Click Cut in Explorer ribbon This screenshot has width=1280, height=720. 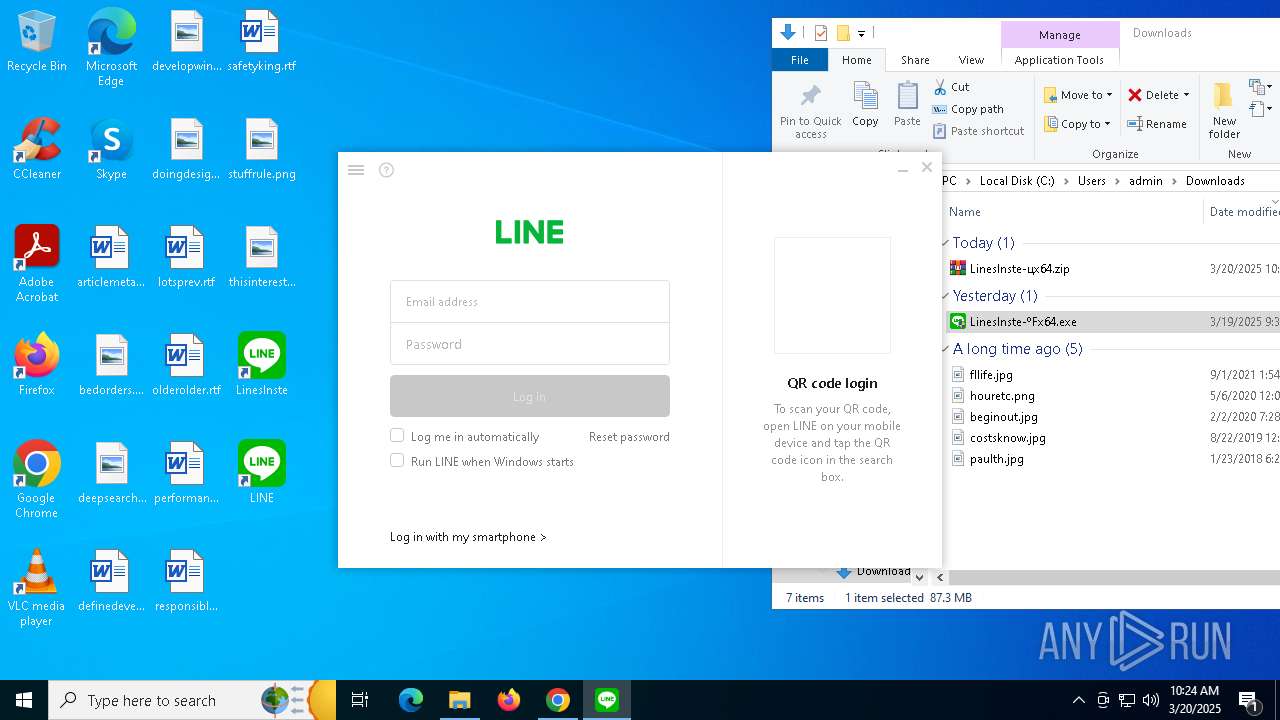951,87
